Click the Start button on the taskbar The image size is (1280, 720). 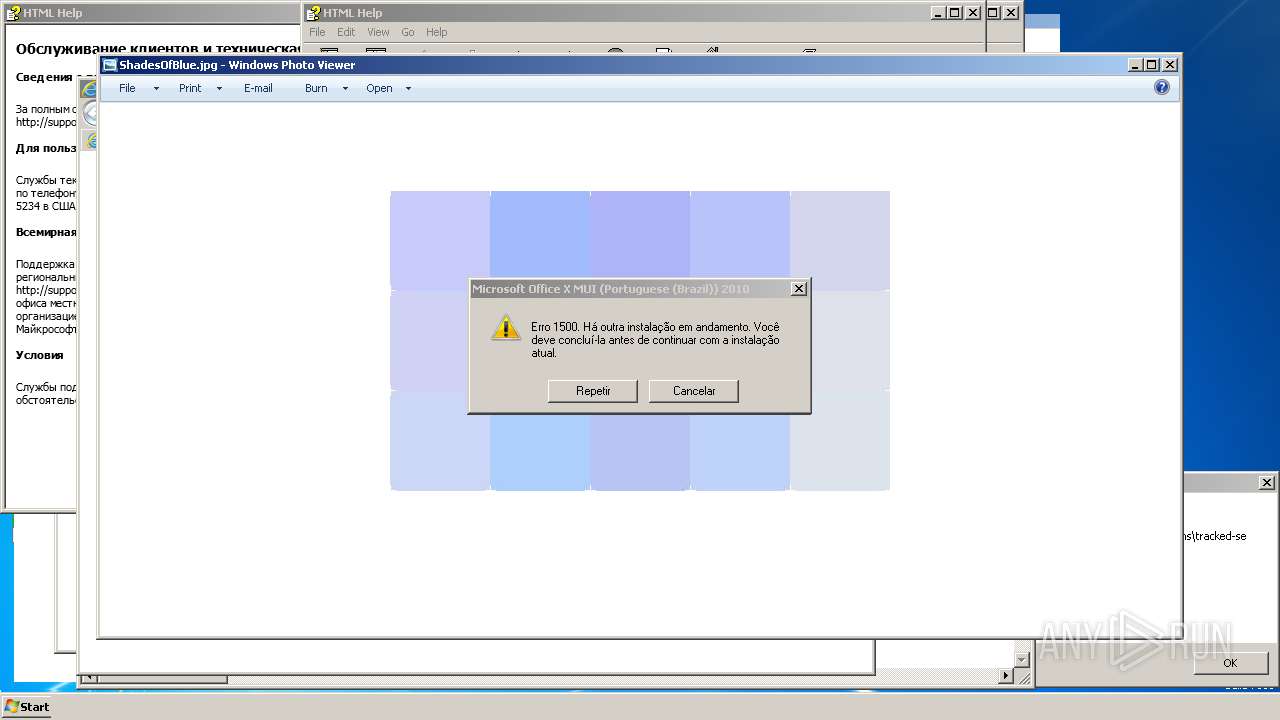tap(27, 706)
